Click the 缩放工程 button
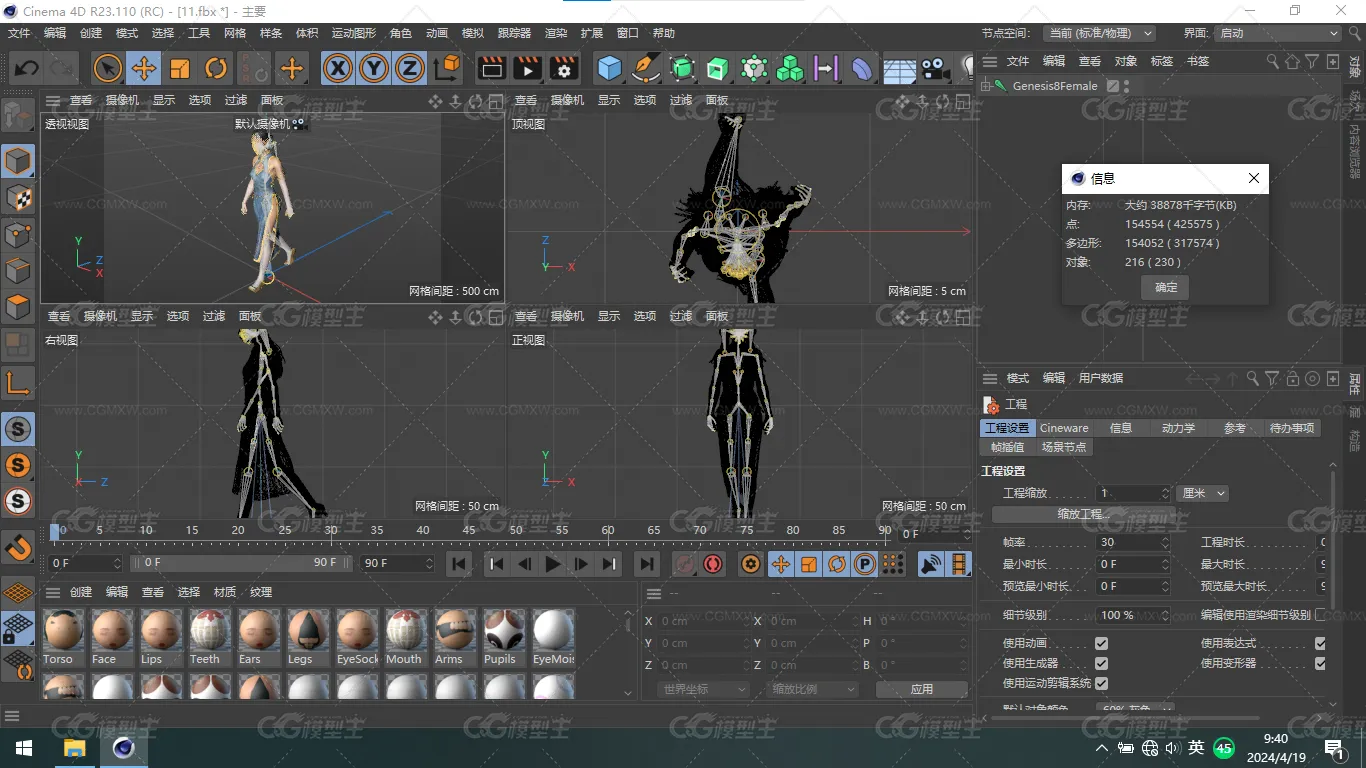Image resolution: width=1366 pixels, height=768 pixels. tap(1084, 514)
